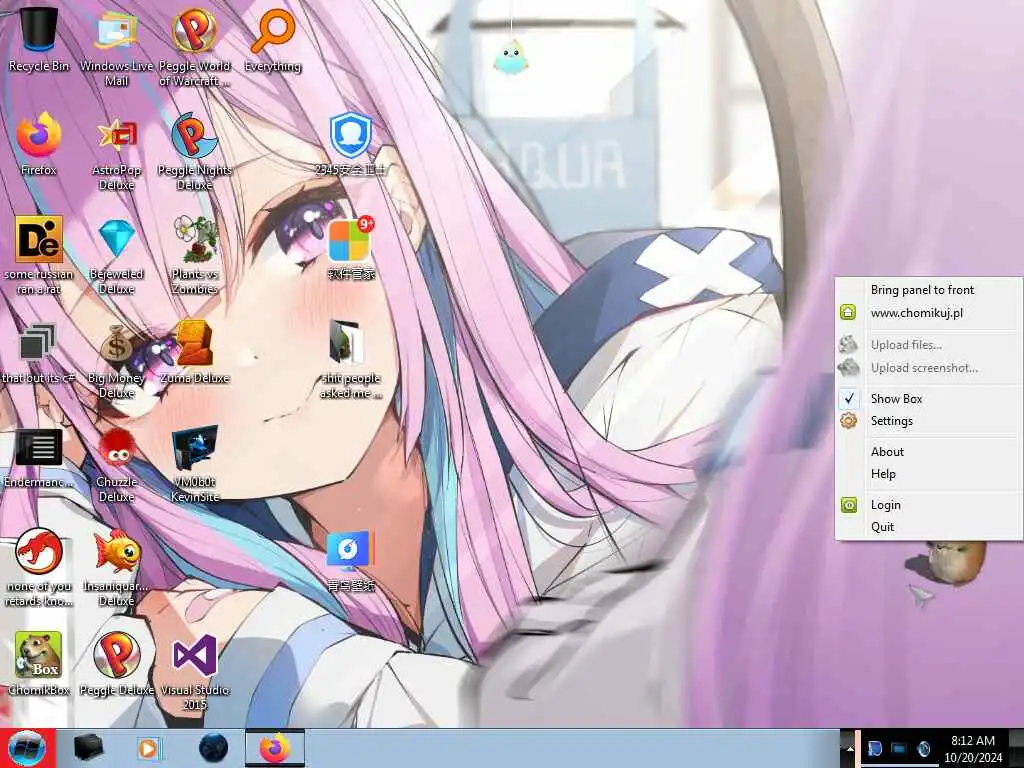Open the Windows Start button
The image size is (1024, 768).
tap(27, 748)
